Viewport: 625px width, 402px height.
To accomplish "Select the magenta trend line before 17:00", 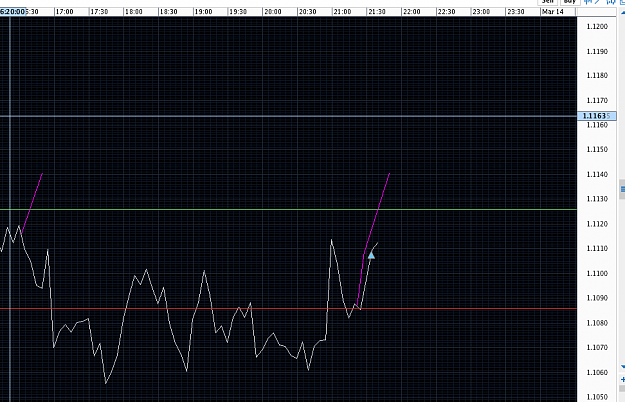I will (x=32, y=203).
